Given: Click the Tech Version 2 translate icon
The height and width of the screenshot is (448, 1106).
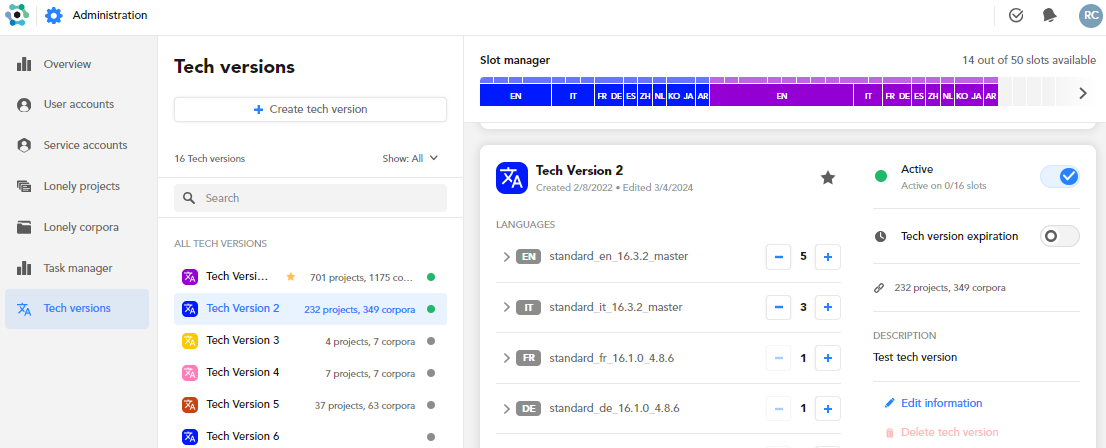Looking at the screenshot, I should pyautogui.click(x=512, y=178).
